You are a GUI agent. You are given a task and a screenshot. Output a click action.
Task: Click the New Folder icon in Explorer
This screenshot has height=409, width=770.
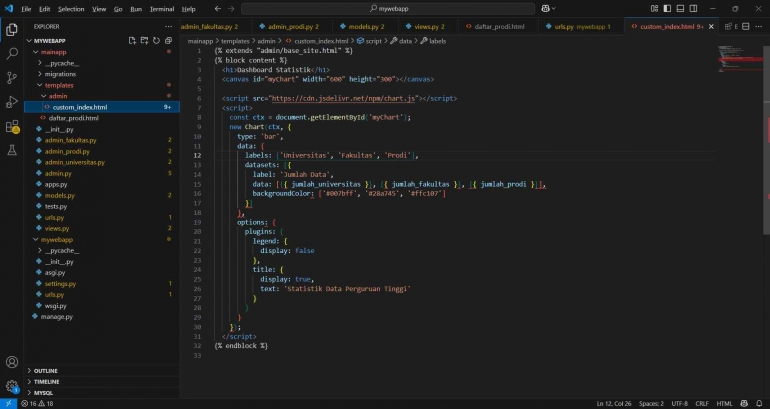[x=144, y=41]
